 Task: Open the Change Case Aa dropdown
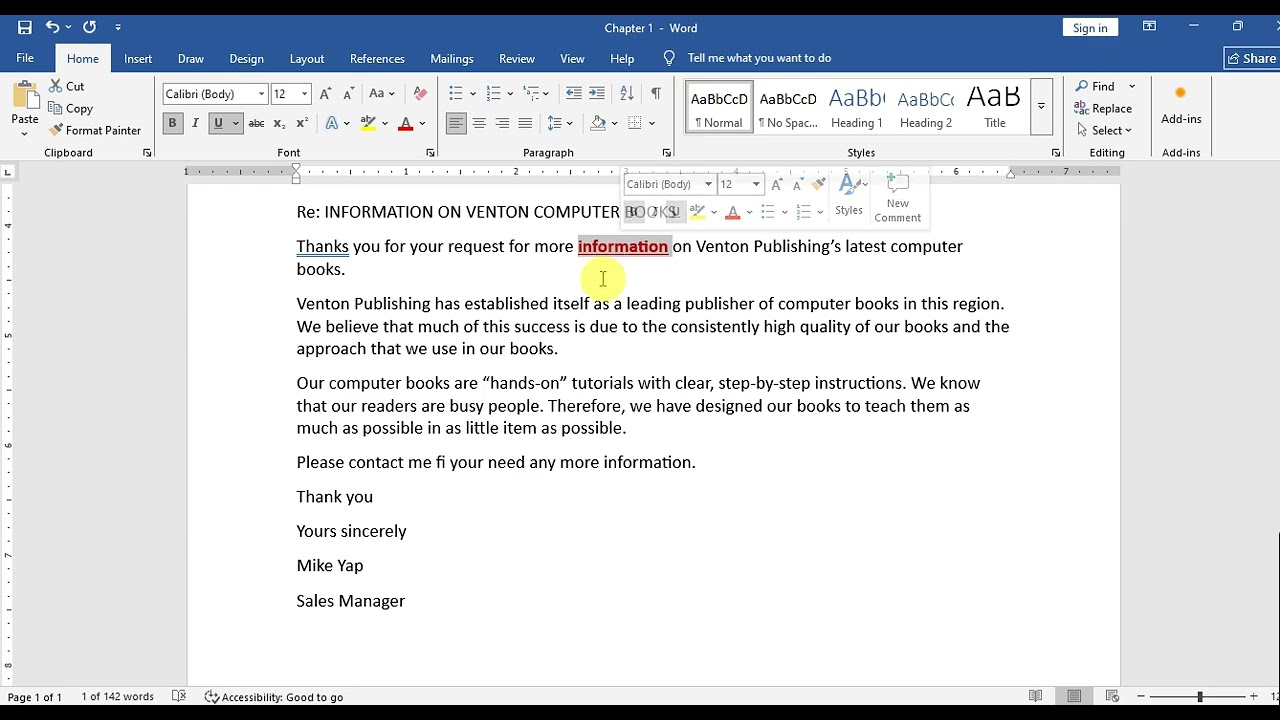click(x=382, y=94)
